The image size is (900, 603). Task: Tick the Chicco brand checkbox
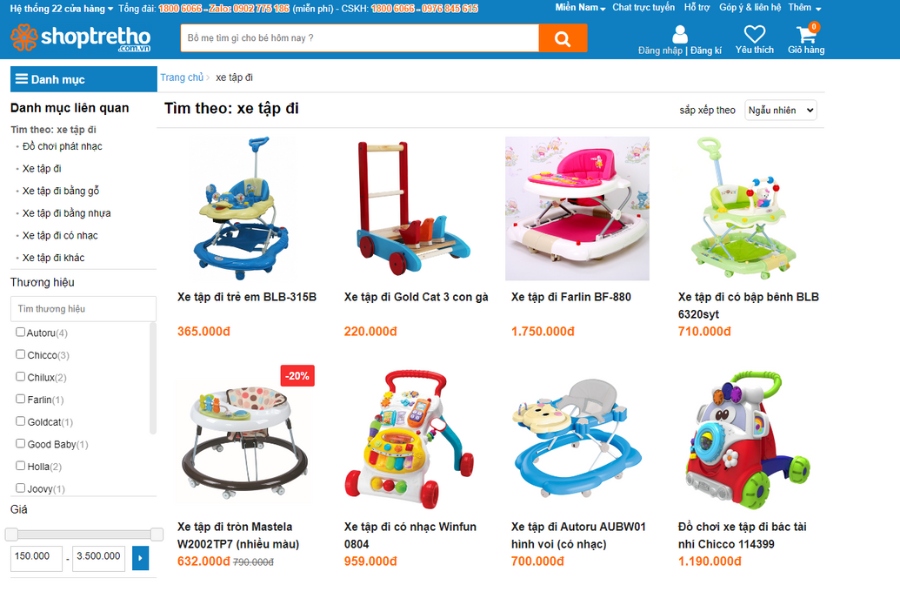click(x=21, y=354)
